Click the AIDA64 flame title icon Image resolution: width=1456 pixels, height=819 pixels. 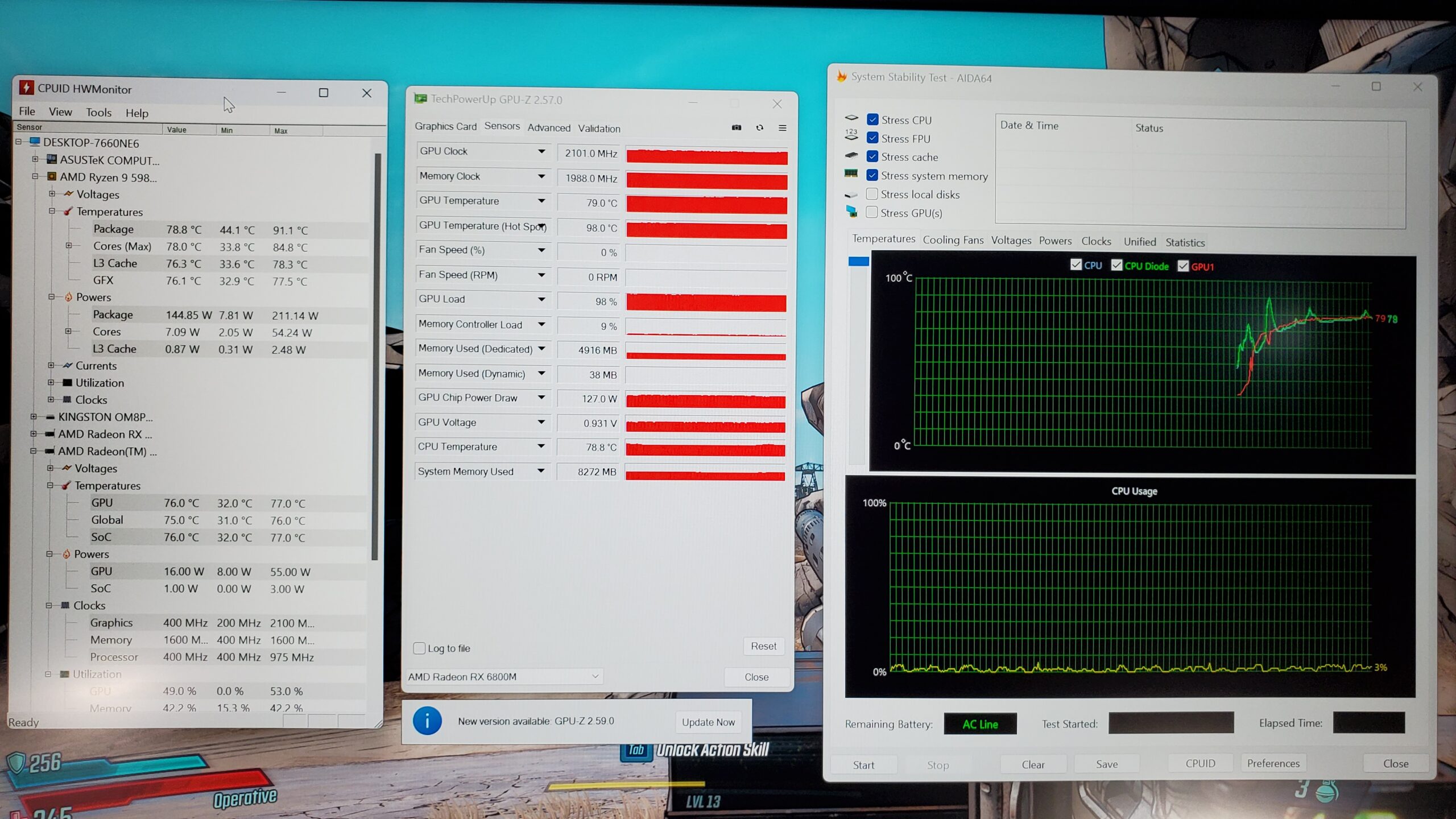coord(841,77)
